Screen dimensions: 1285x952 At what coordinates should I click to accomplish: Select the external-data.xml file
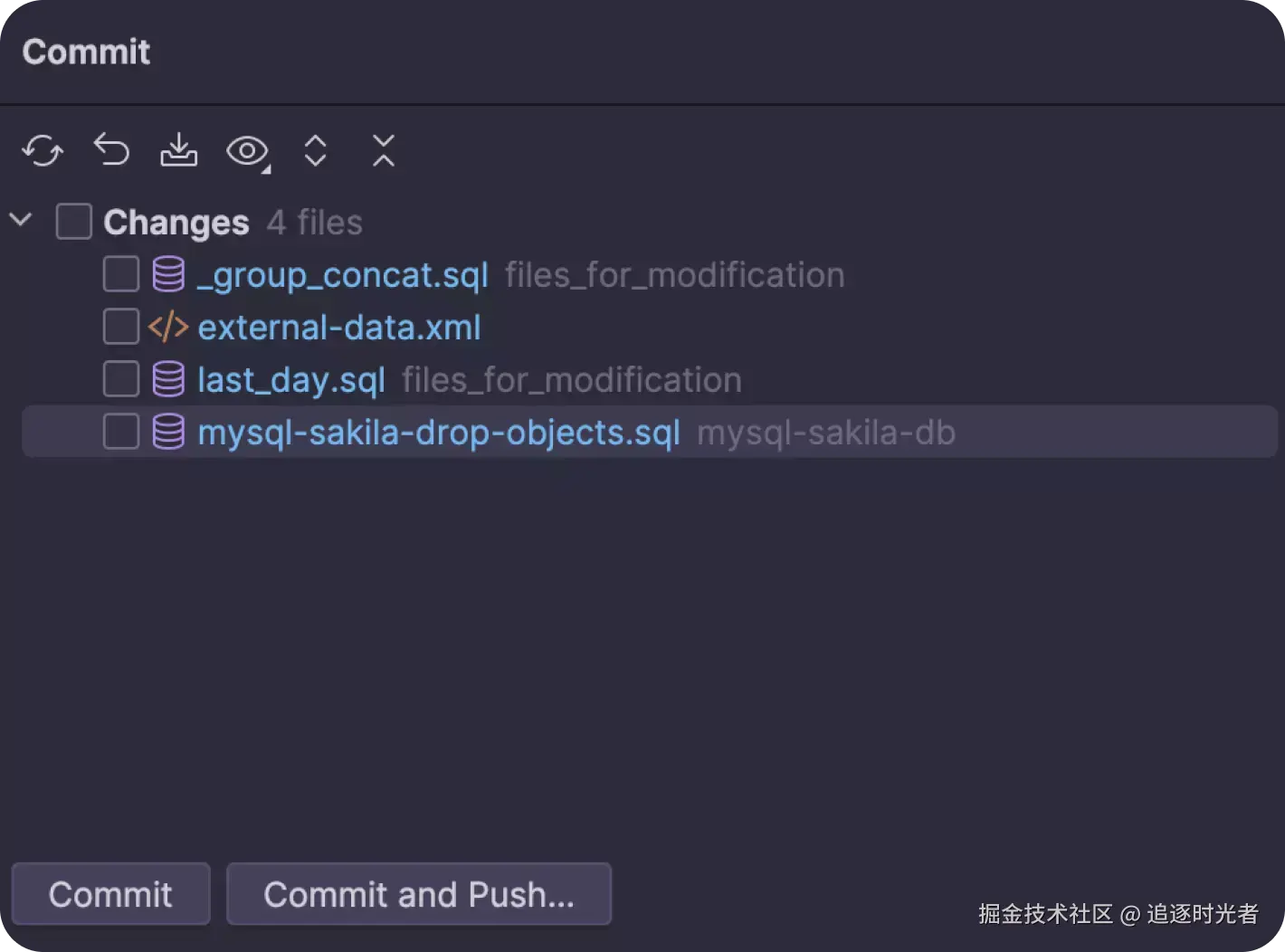pyautogui.click(x=339, y=328)
